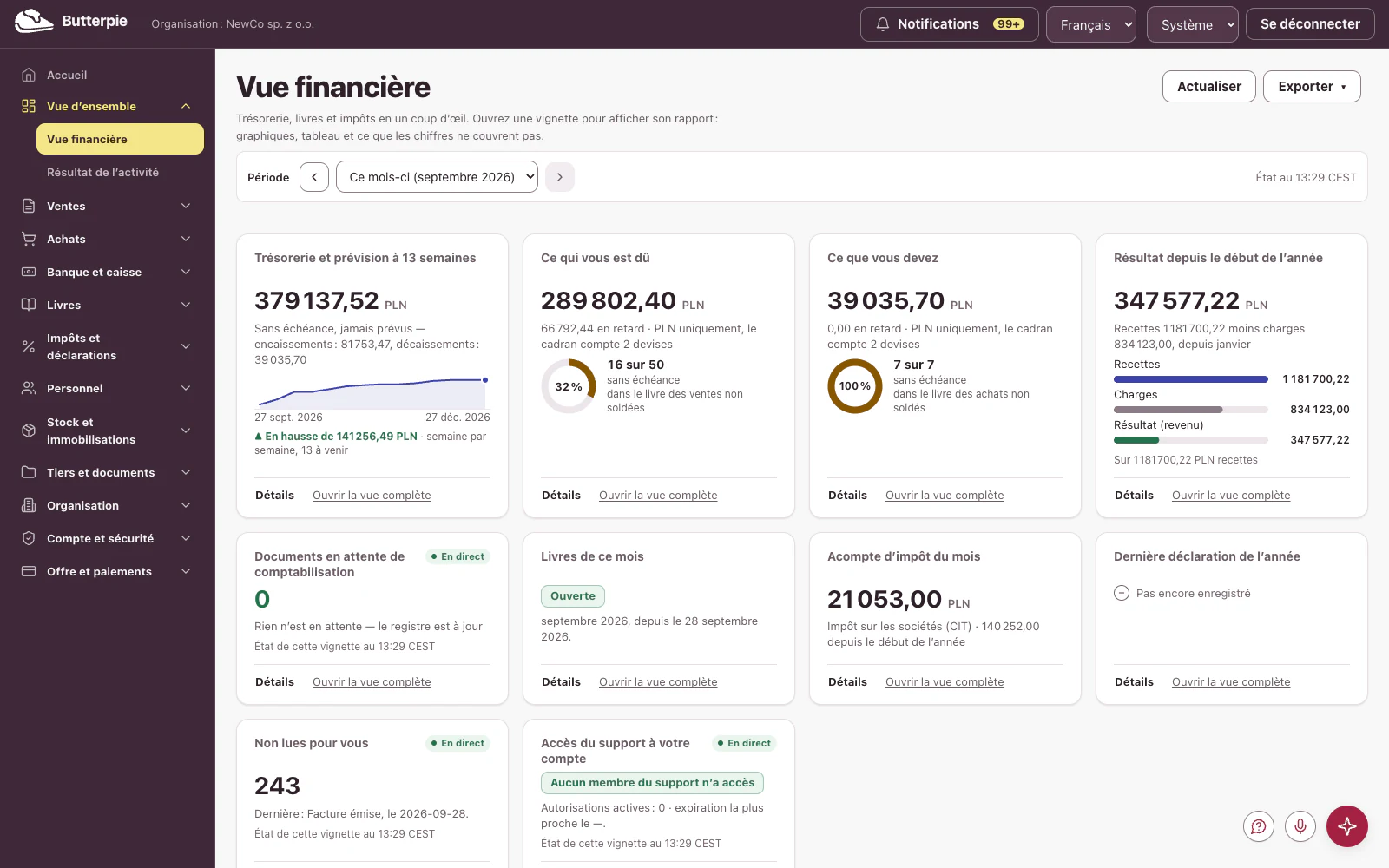Open the Personnel menu item
Screen dimensions: 1389x868
(x=108, y=388)
